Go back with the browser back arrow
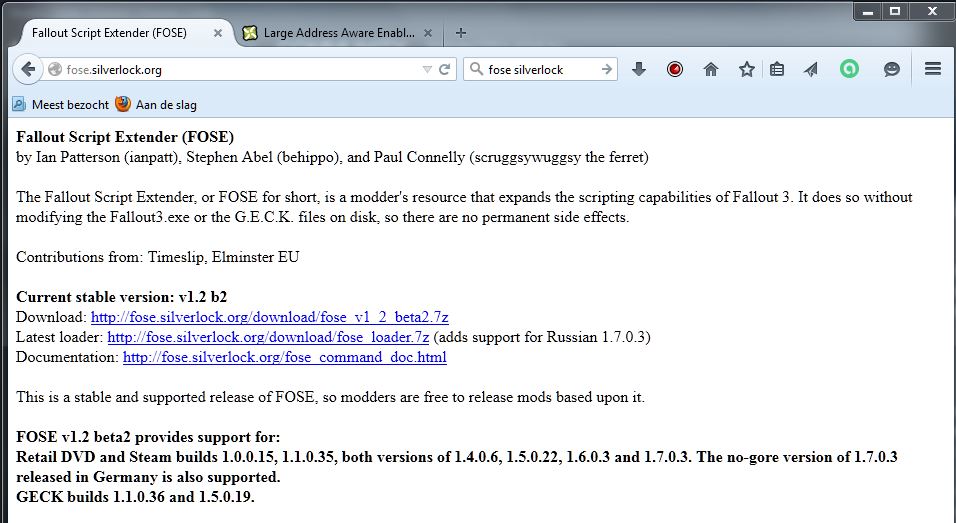Image resolution: width=956 pixels, height=523 pixels. tap(27, 69)
